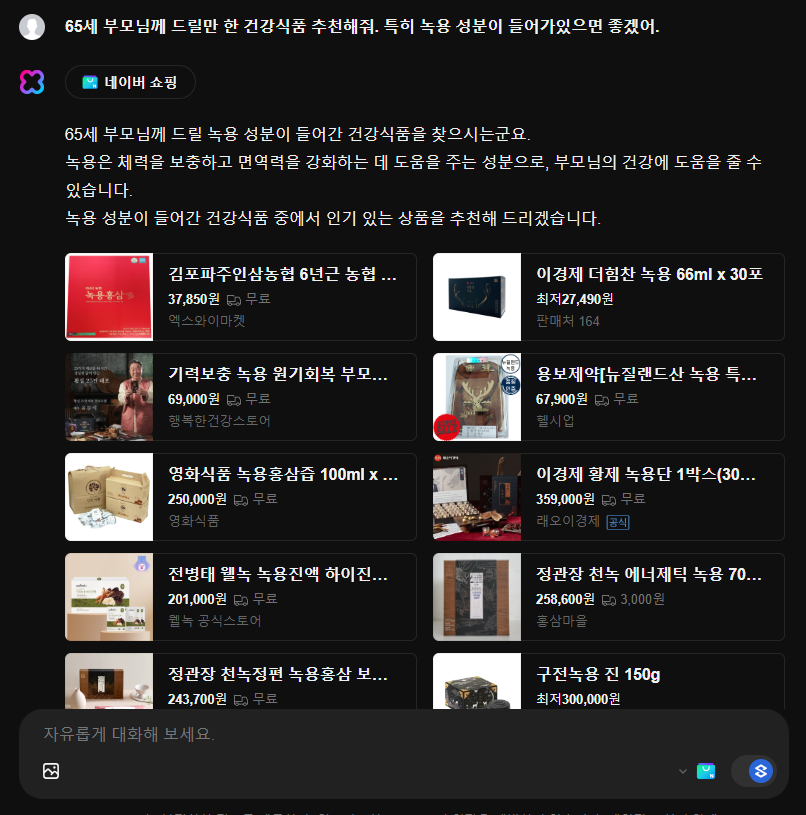Screen dimensions: 806x815
Task: Click the user profile avatar icon
Action: pyautogui.click(x=32, y=27)
